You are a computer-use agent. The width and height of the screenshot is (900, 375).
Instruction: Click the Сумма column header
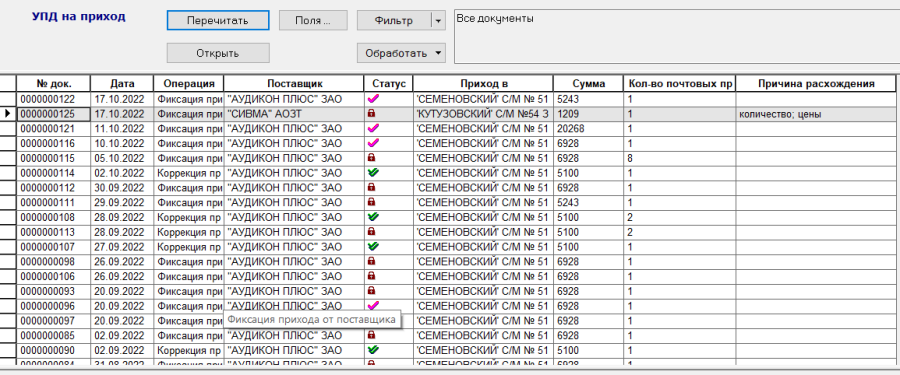[x=588, y=83]
